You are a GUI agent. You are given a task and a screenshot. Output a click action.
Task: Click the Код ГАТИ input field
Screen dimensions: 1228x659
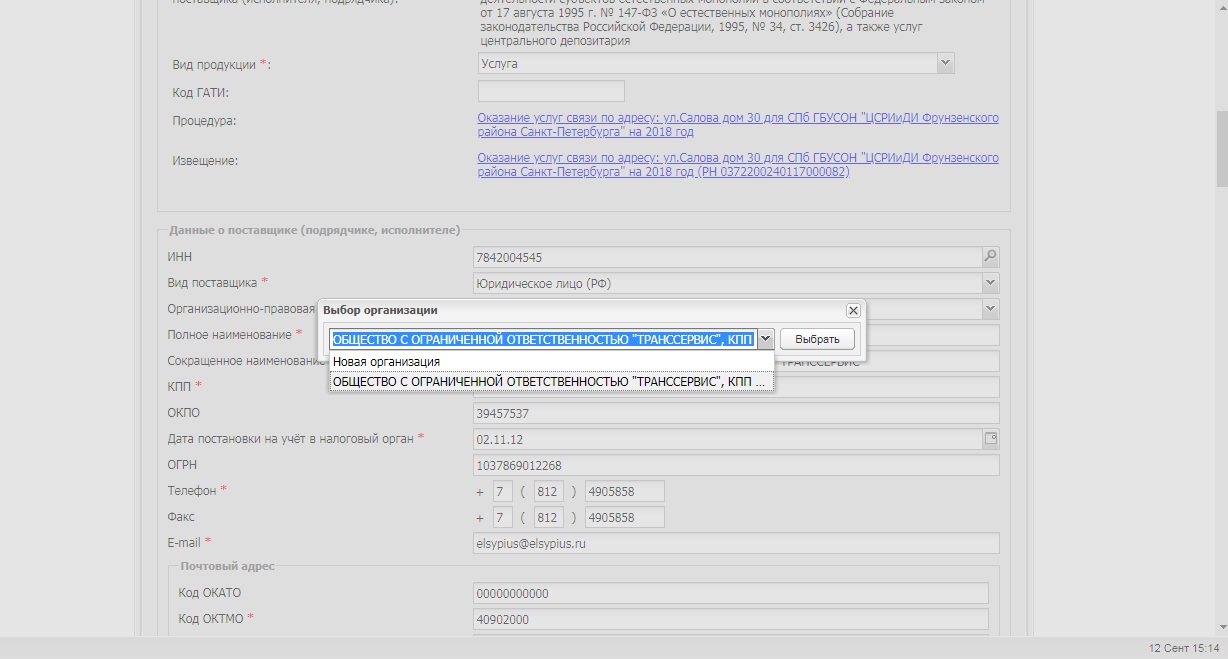point(551,91)
